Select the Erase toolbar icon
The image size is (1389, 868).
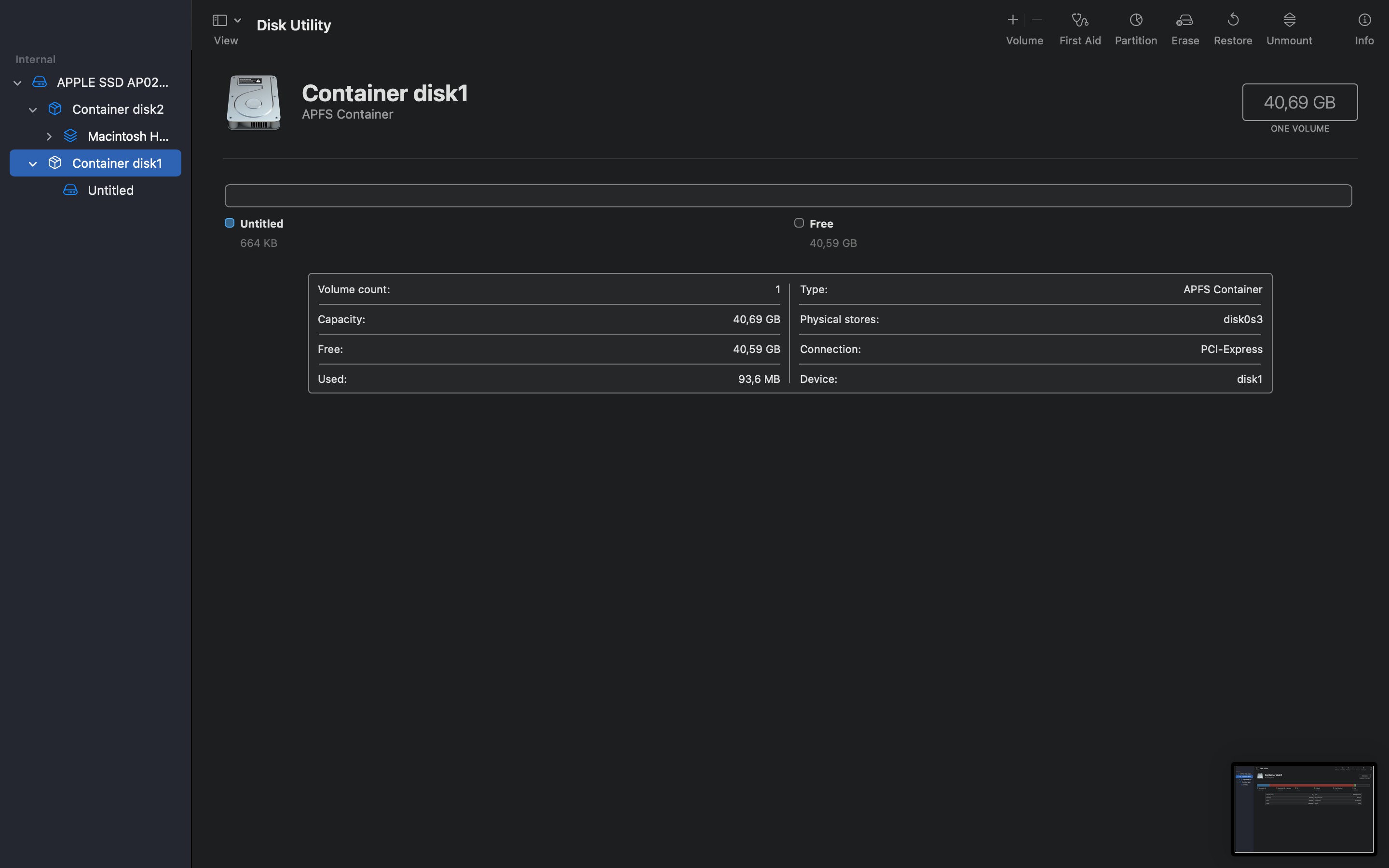click(1185, 27)
